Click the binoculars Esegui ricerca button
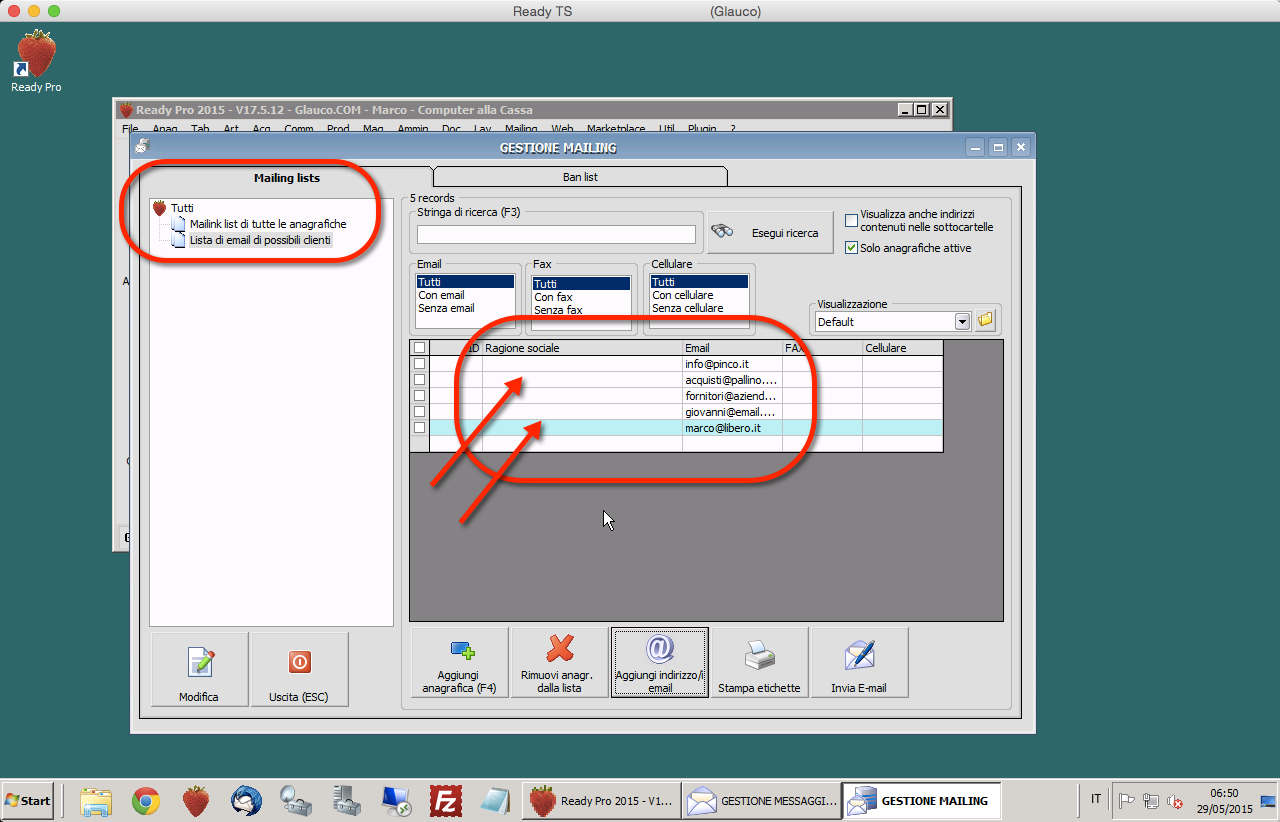The width and height of the screenshot is (1280, 822). [x=770, y=232]
